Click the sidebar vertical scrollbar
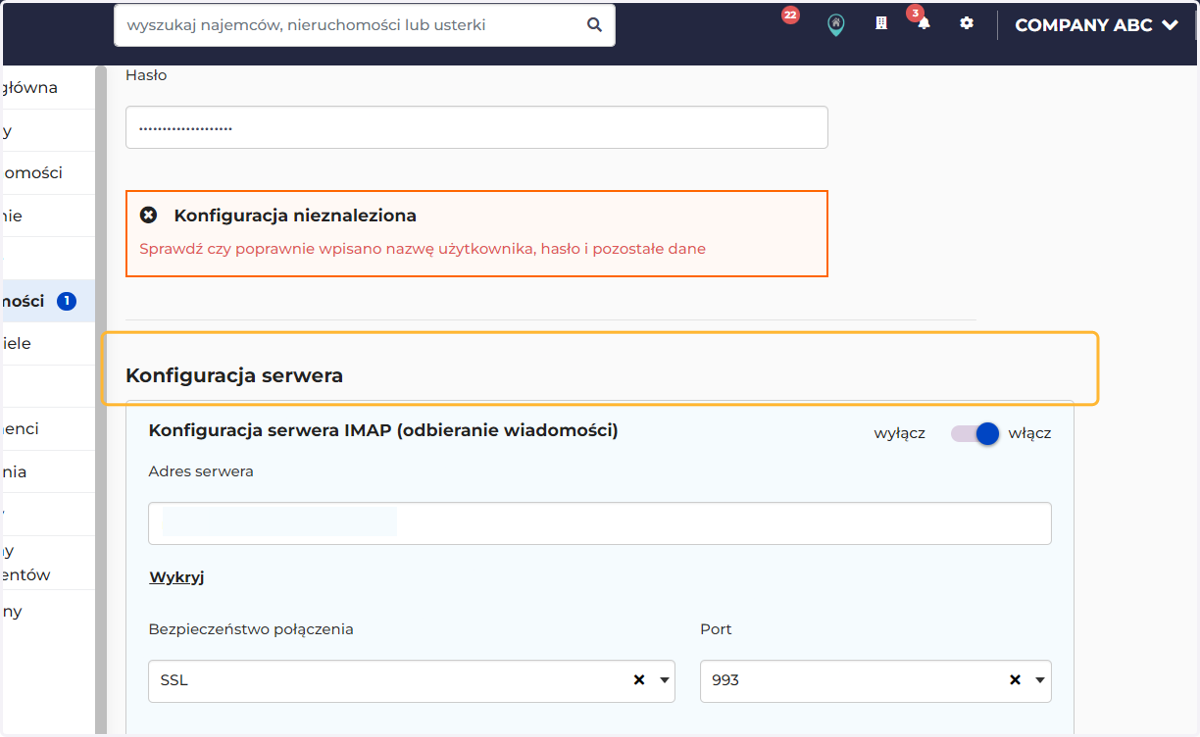 coord(100,400)
